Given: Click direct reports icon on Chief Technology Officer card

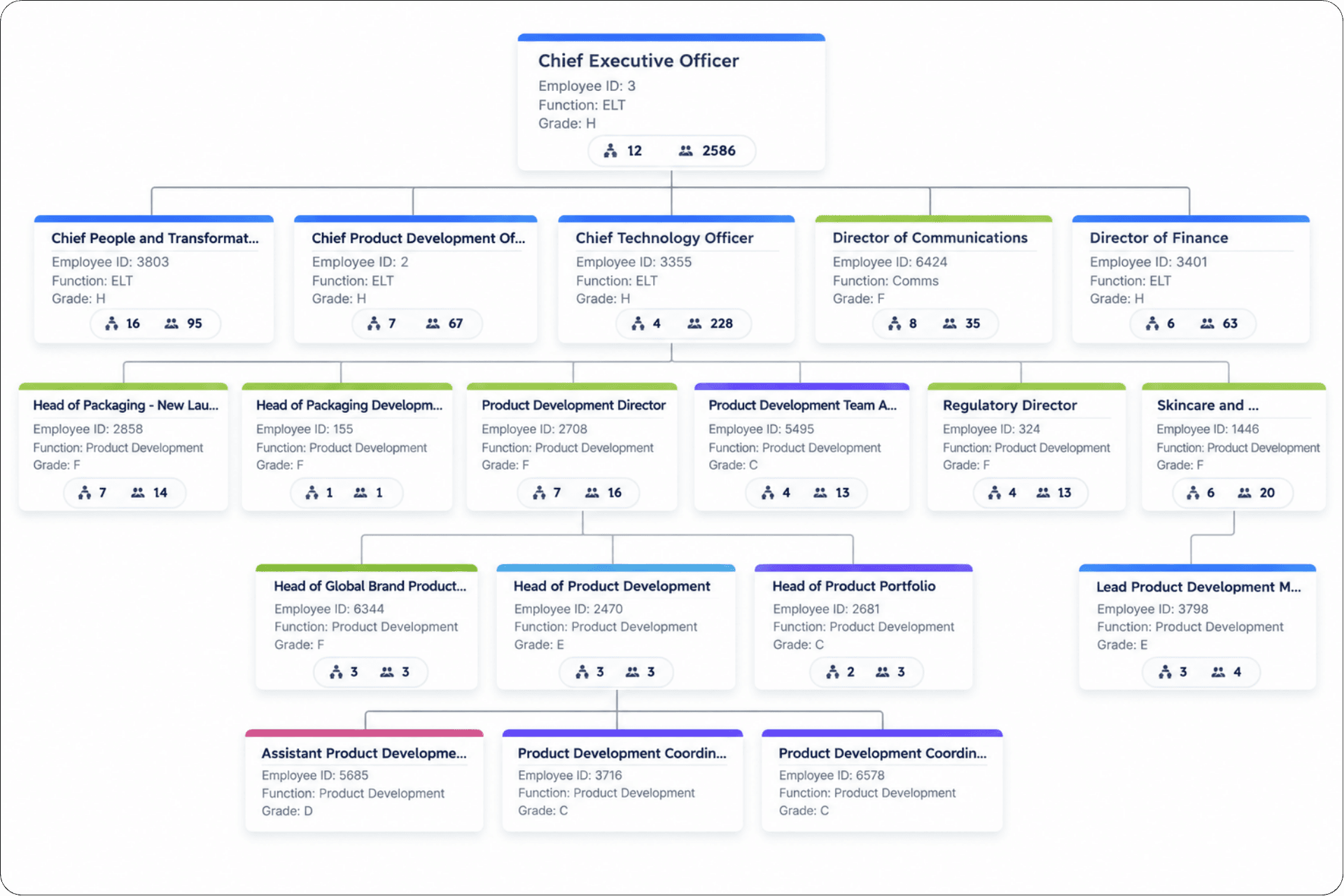Looking at the screenshot, I should tap(638, 323).
